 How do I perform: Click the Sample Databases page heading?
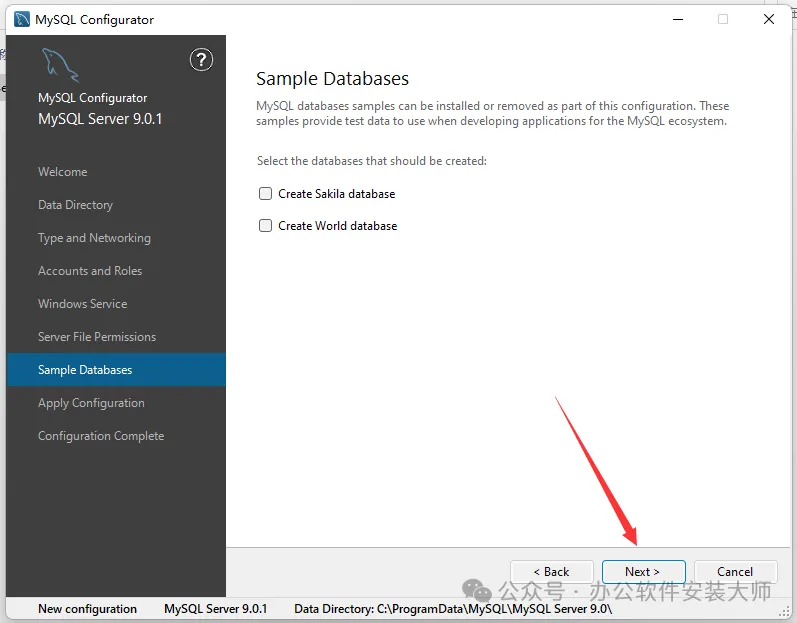[x=332, y=79]
